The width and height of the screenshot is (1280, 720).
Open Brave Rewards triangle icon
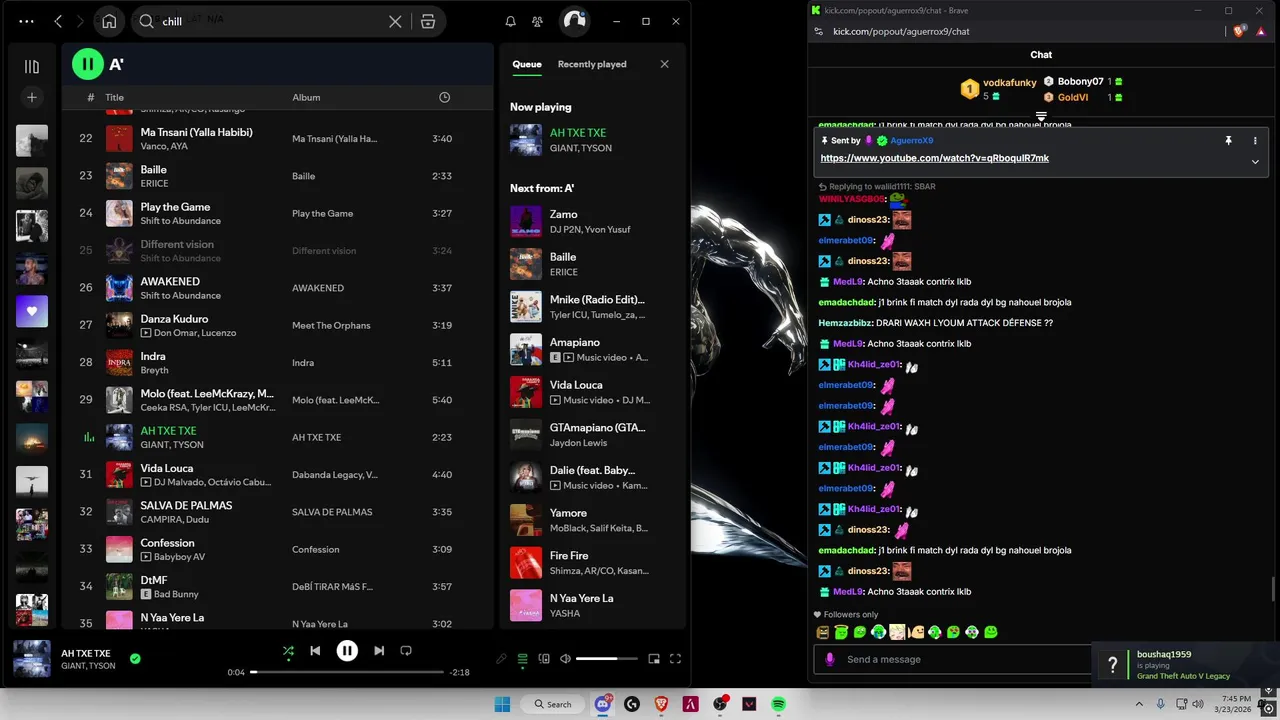click(1259, 31)
